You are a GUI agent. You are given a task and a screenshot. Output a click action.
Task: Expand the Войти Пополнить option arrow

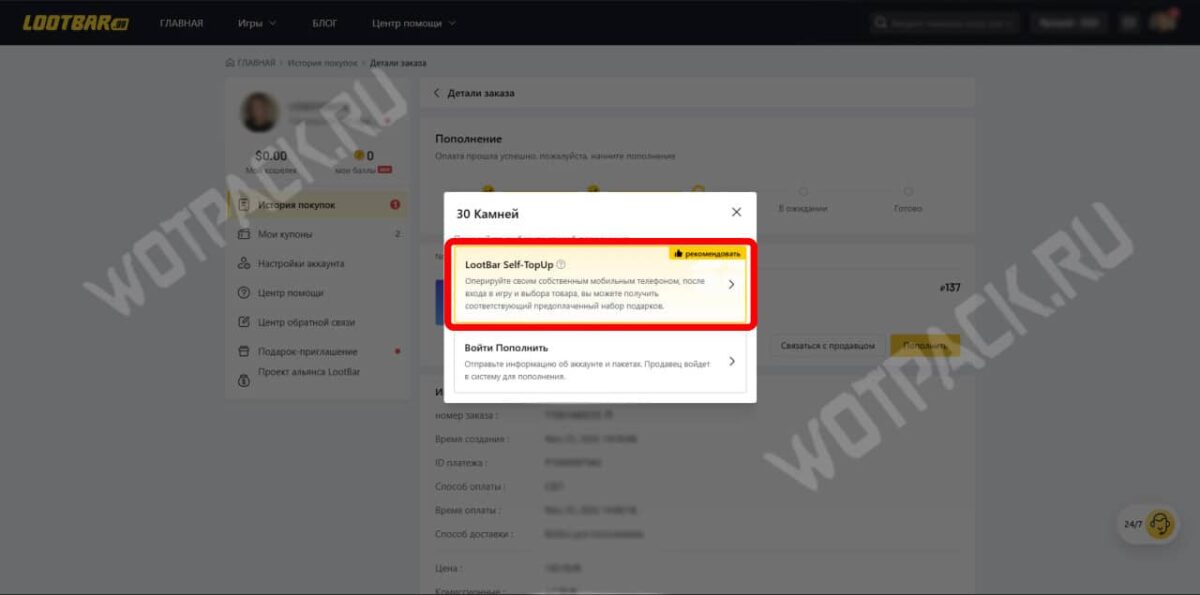click(x=731, y=361)
